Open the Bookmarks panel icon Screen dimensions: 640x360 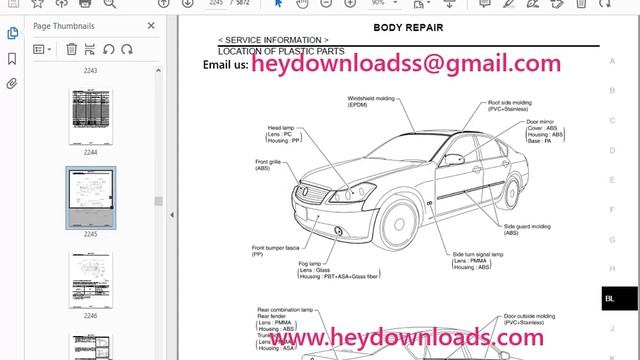[x=12, y=59]
